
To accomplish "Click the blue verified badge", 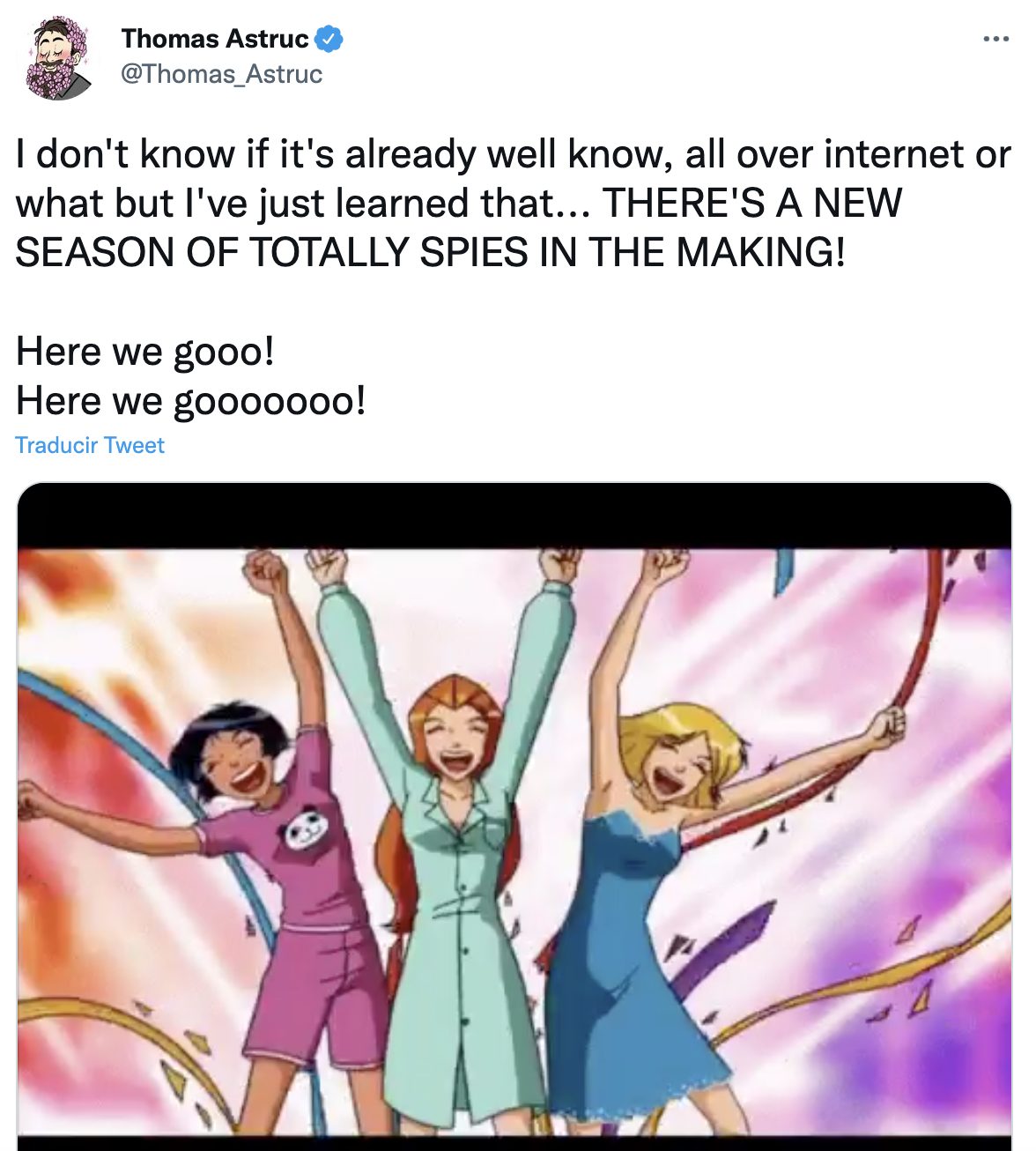I will click(x=329, y=39).
